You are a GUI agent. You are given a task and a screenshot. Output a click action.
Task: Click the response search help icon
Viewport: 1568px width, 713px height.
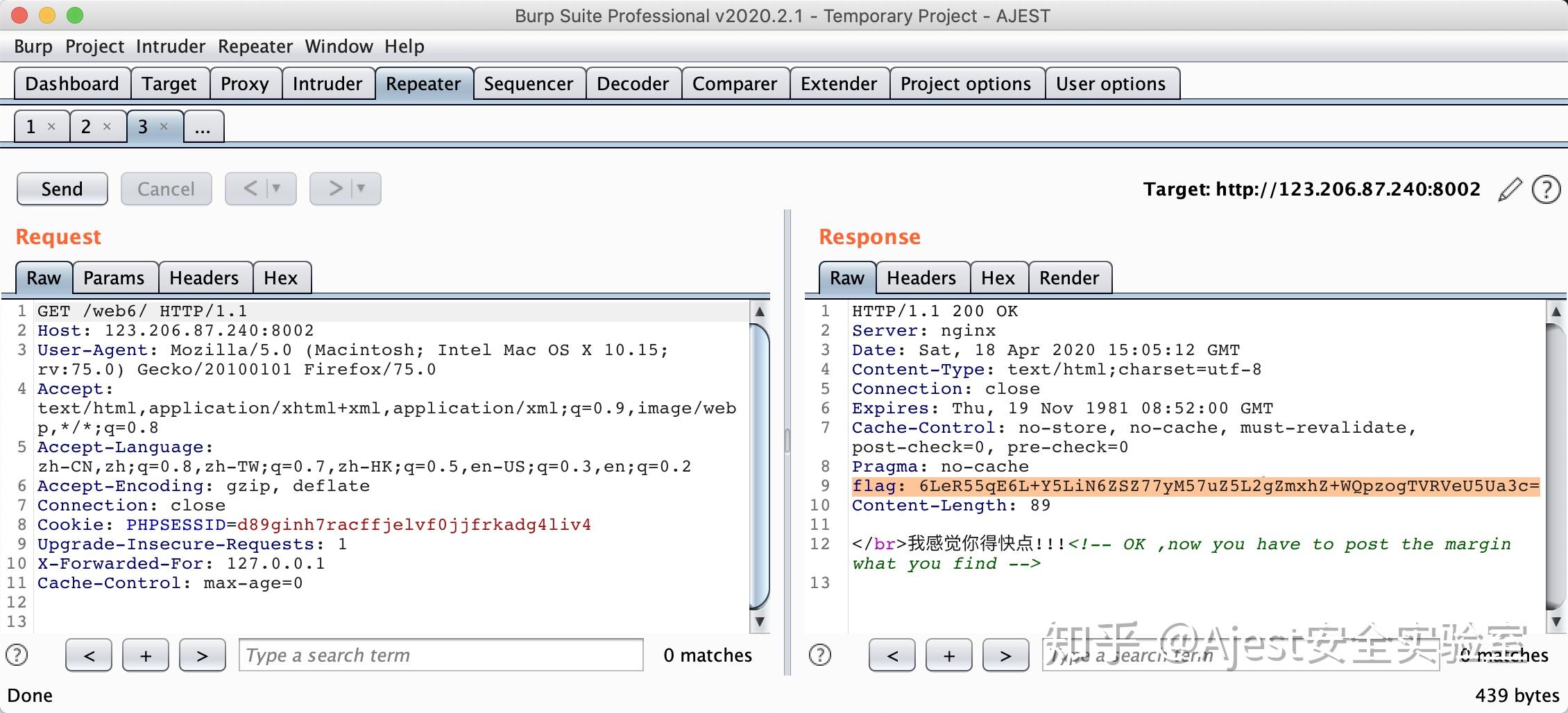click(820, 655)
